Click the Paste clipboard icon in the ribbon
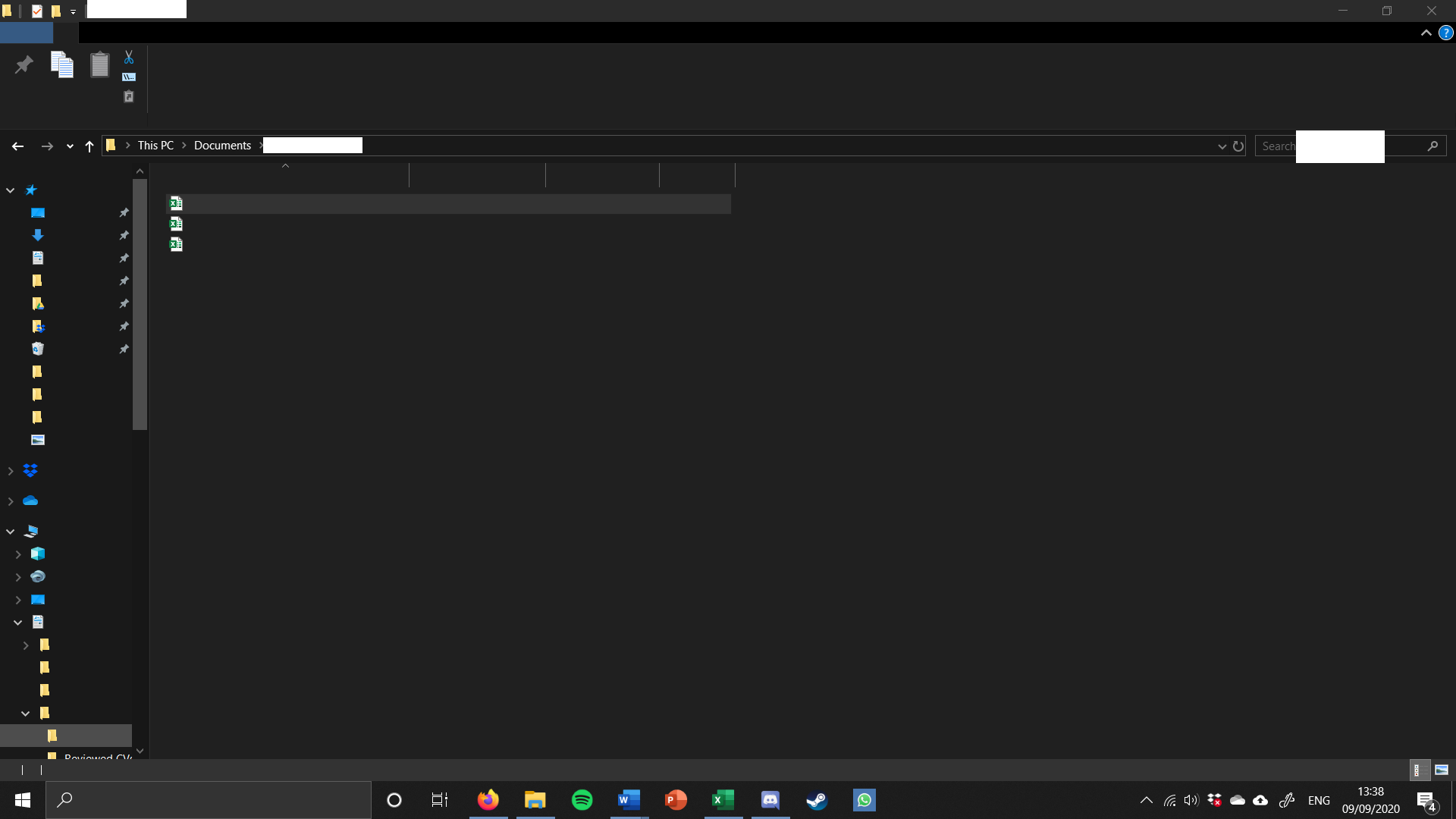Image resolution: width=1456 pixels, height=819 pixels. [x=99, y=64]
